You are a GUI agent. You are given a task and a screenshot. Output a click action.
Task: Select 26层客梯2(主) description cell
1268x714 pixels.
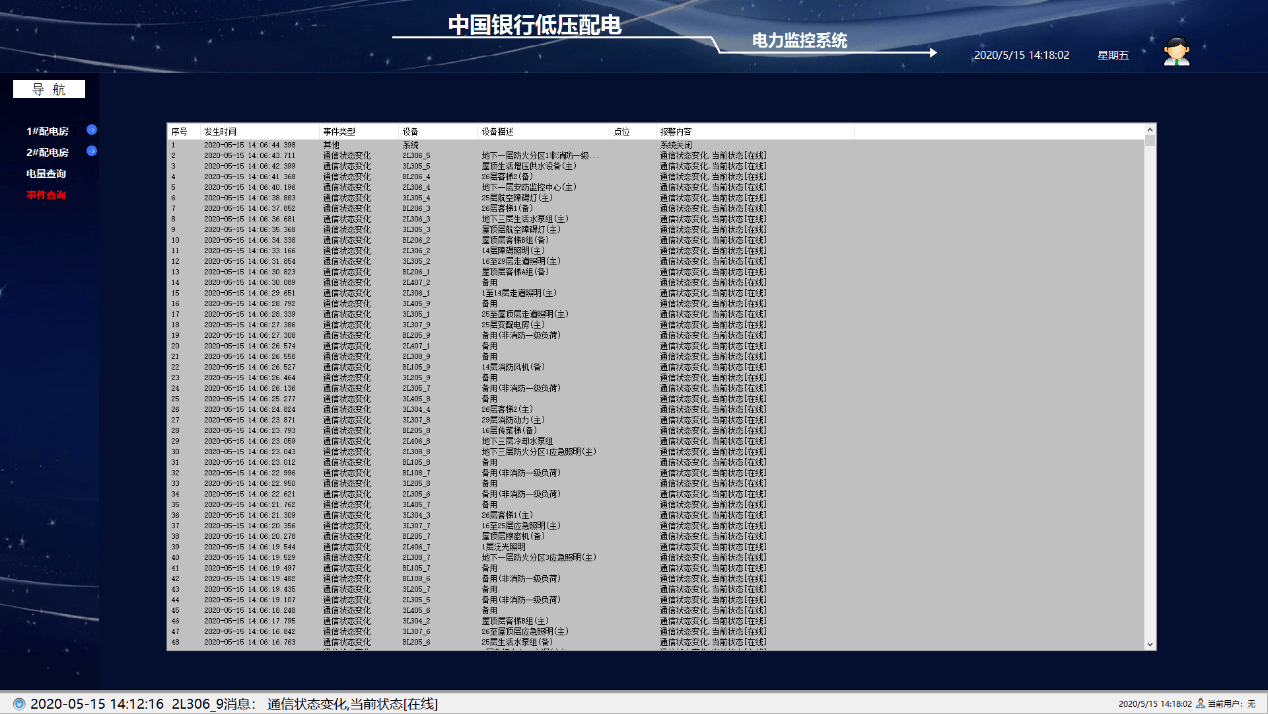coord(508,409)
